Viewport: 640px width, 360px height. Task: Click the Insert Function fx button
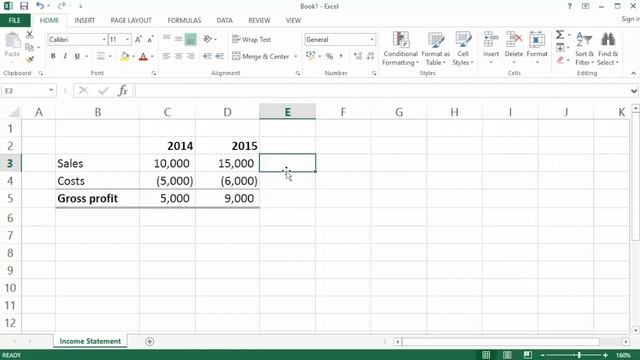pos(122,91)
